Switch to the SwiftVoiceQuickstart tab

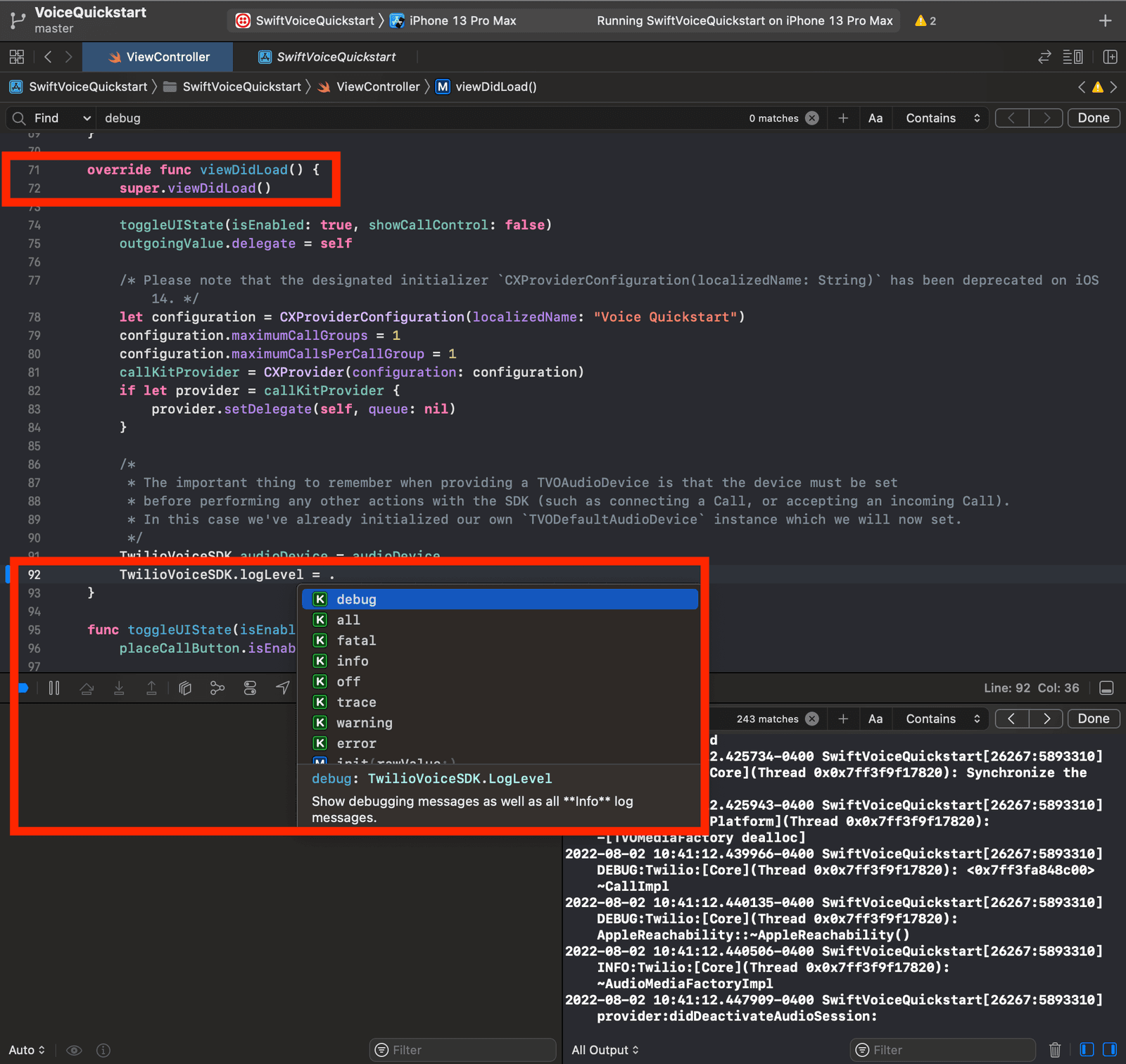point(328,56)
